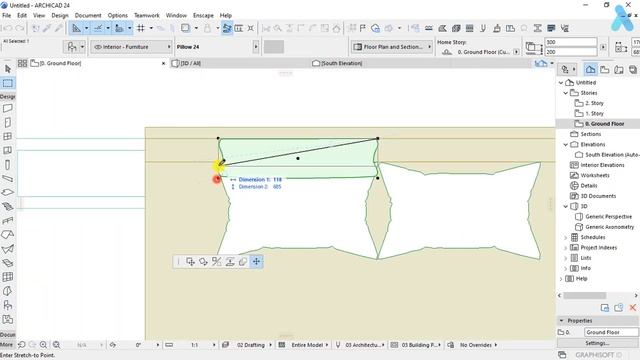Click navigator horizontal scrollbar
Image resolution: width=640 pixels, height=360 pixels.
coord(584,296)
